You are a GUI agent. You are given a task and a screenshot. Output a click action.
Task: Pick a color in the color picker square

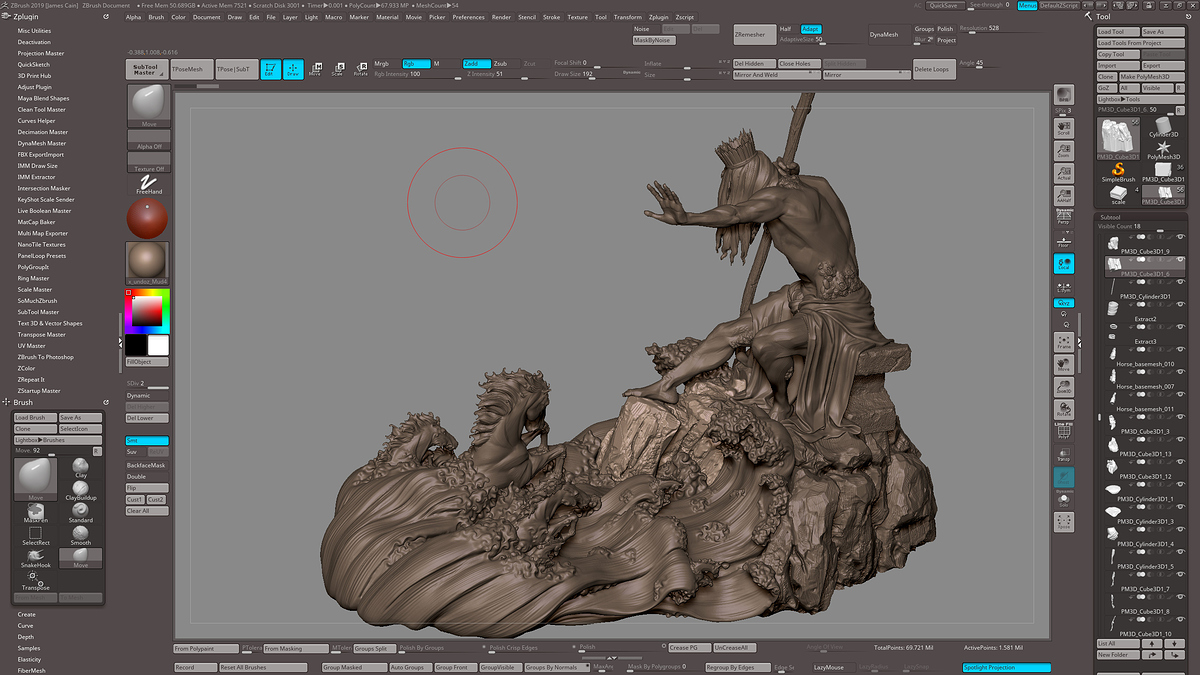coord(147,312)
